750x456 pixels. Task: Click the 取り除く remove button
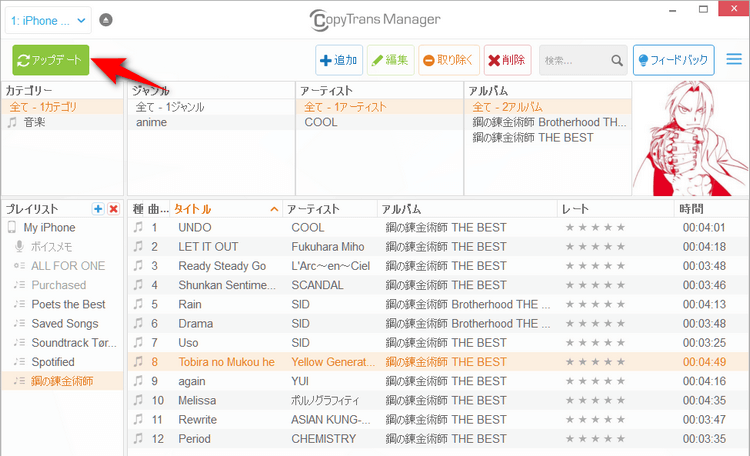click(x=449, y=60)
